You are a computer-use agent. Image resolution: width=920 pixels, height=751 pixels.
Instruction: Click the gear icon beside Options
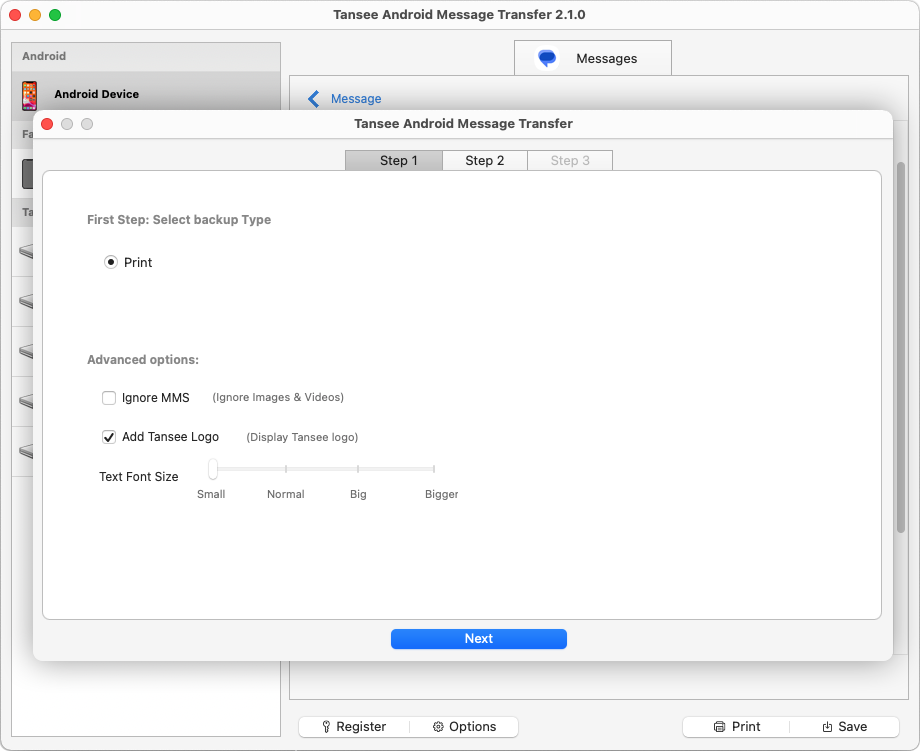pyautogui.click(x=438, y=726)
